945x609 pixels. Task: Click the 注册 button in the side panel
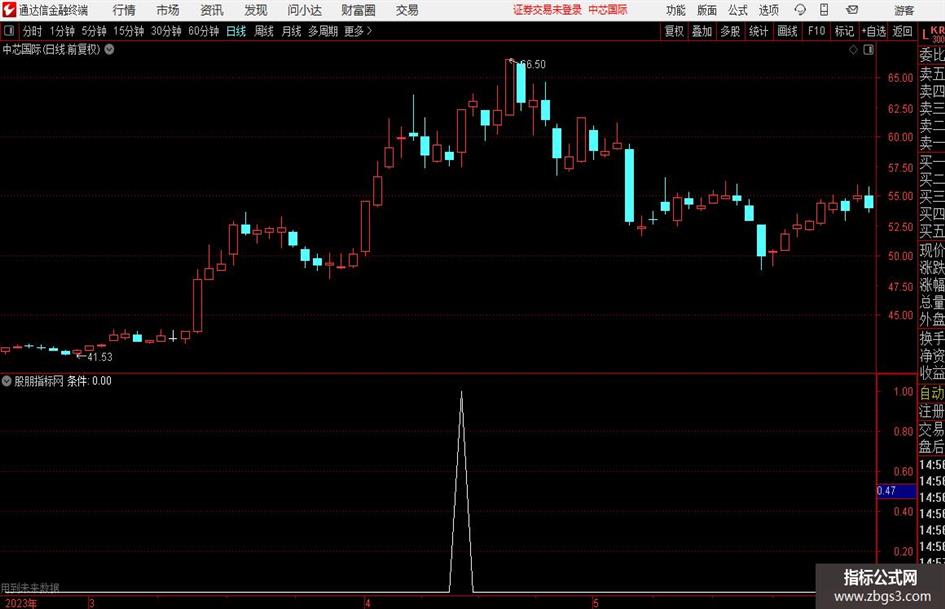click(x=932, y=411)
